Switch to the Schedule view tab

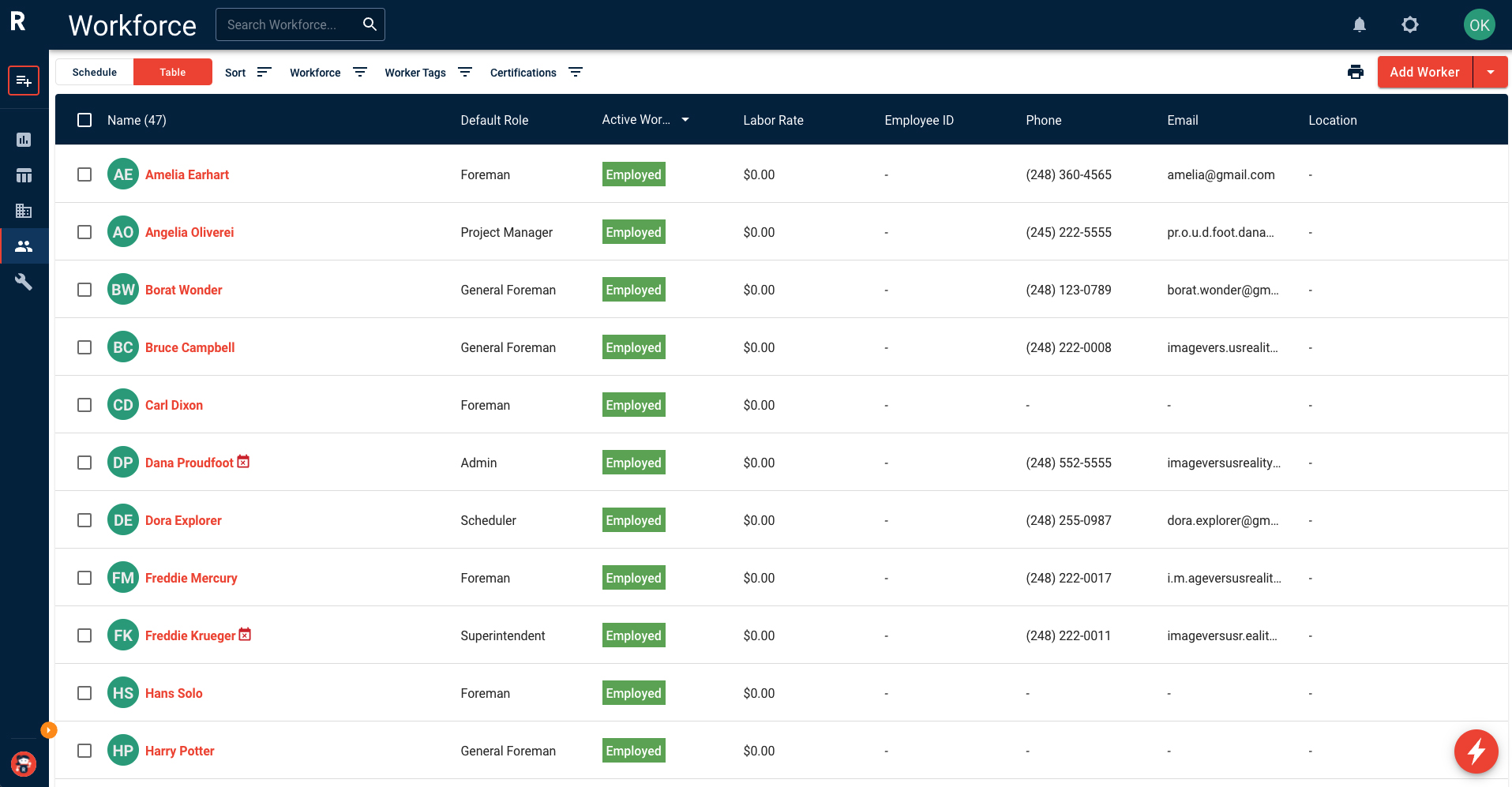point(95,72)
